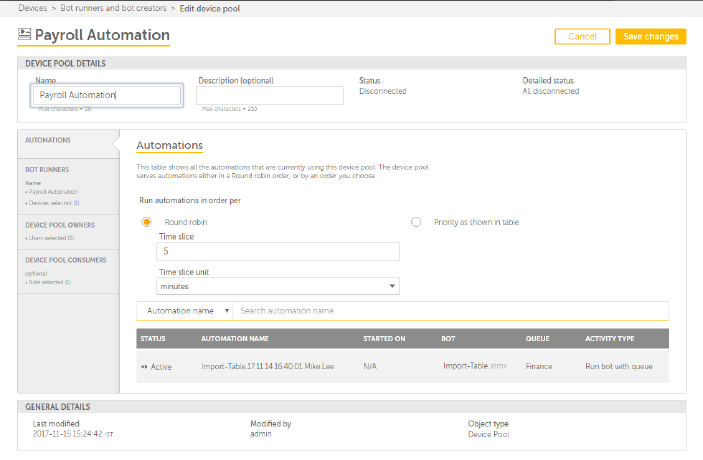The image size is (703, 460).
Task: Click the device pool icon beside the title
Action: click(x=25, y=35)
